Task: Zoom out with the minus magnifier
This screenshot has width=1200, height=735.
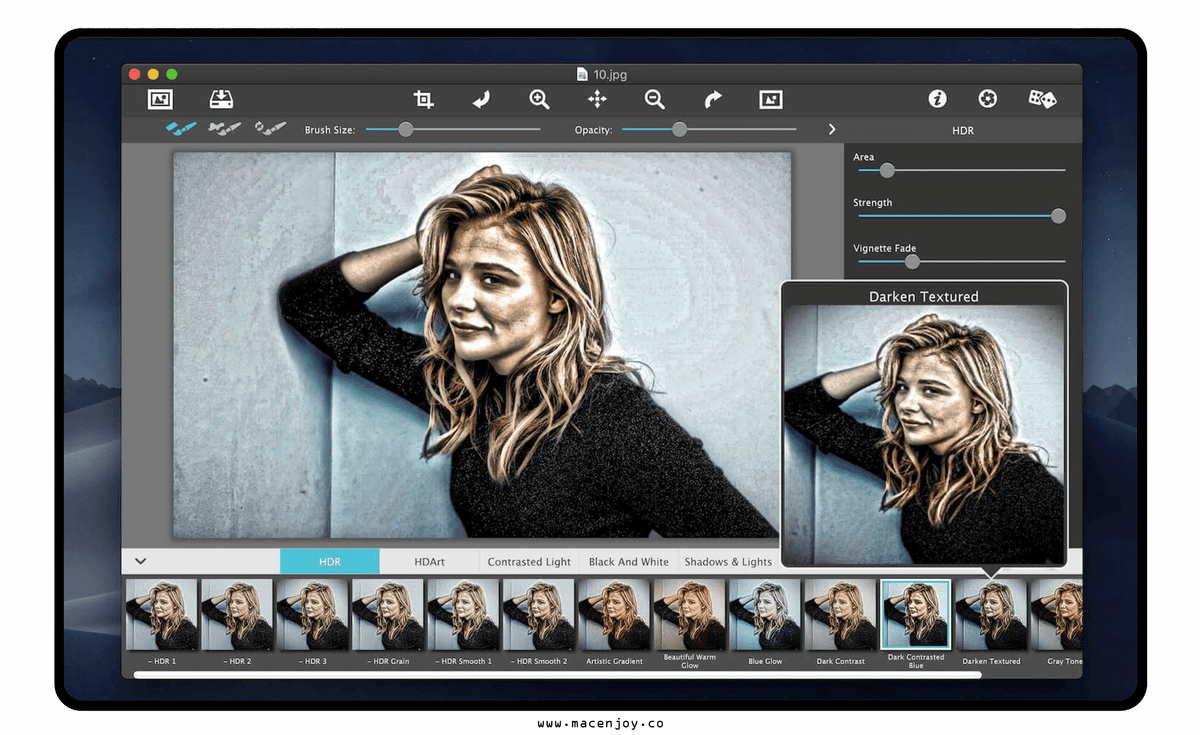Action: point(655,99)
